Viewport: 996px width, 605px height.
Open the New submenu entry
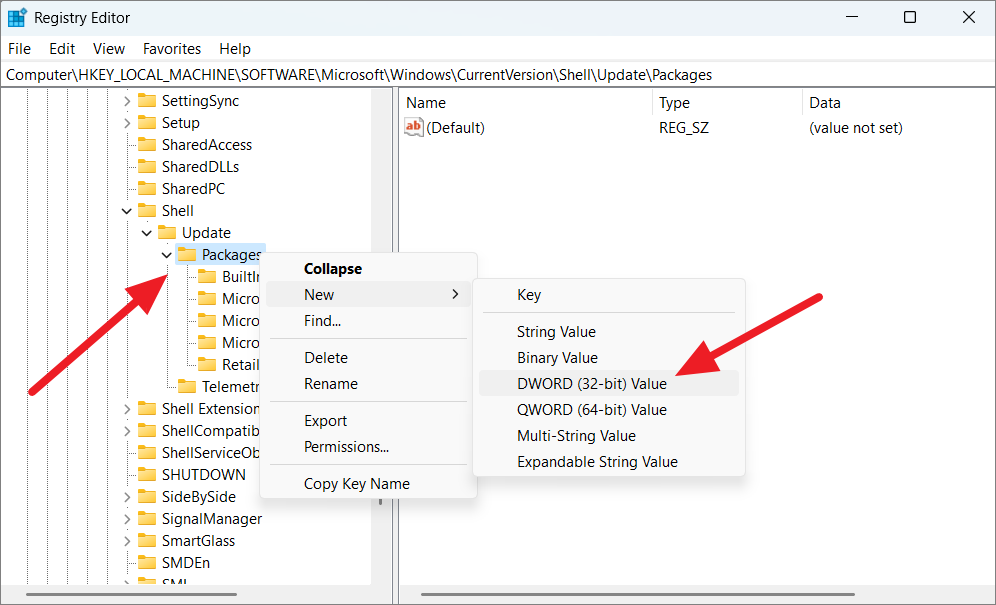(368, 295)
